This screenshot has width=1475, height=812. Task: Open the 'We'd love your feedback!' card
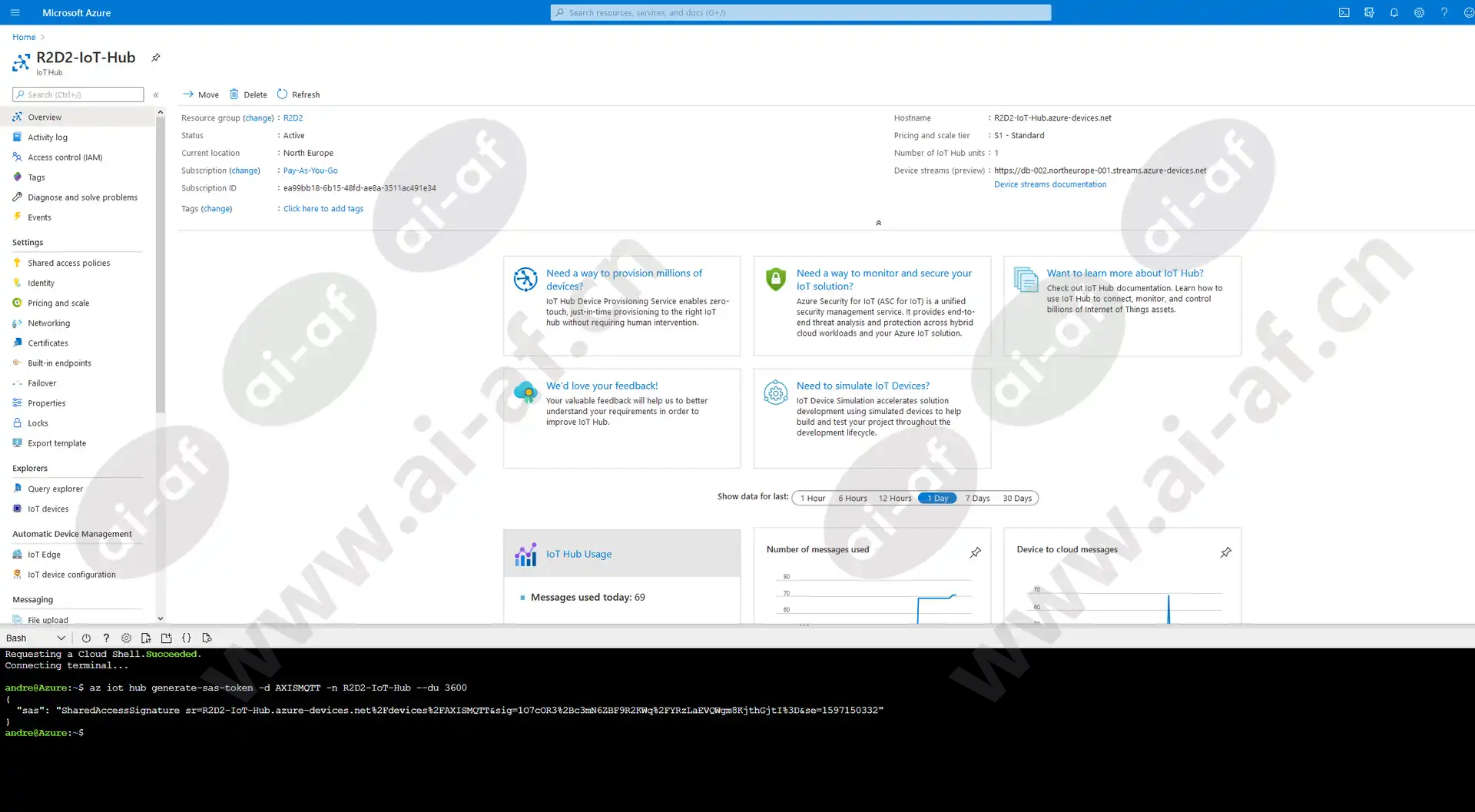pos(621,418)
